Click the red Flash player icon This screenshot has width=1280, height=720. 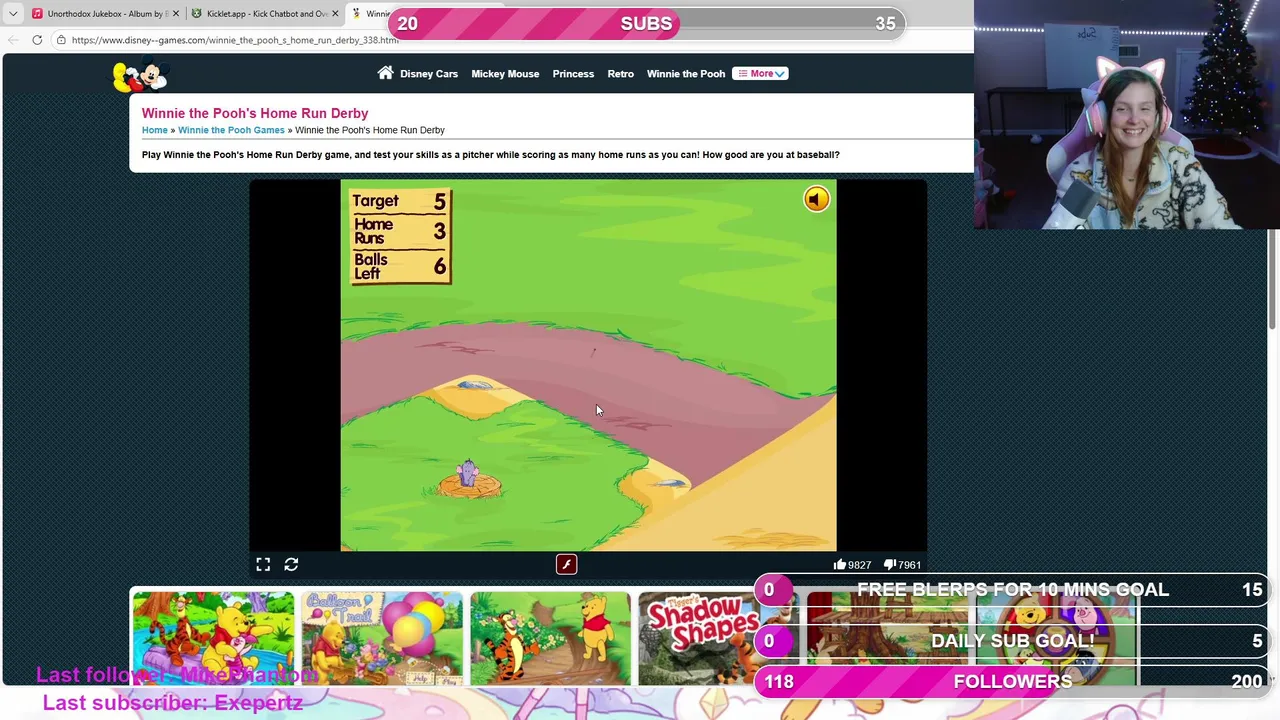[x=566, y=565]
